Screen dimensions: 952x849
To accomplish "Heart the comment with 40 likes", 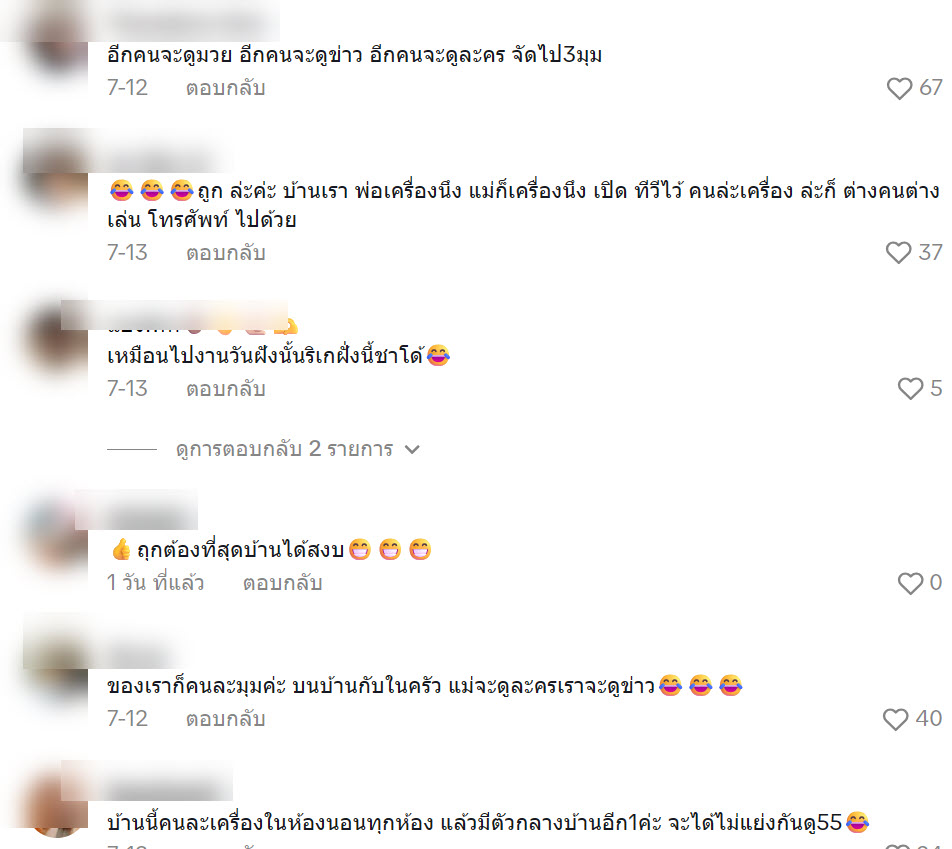I will point(896,720).
